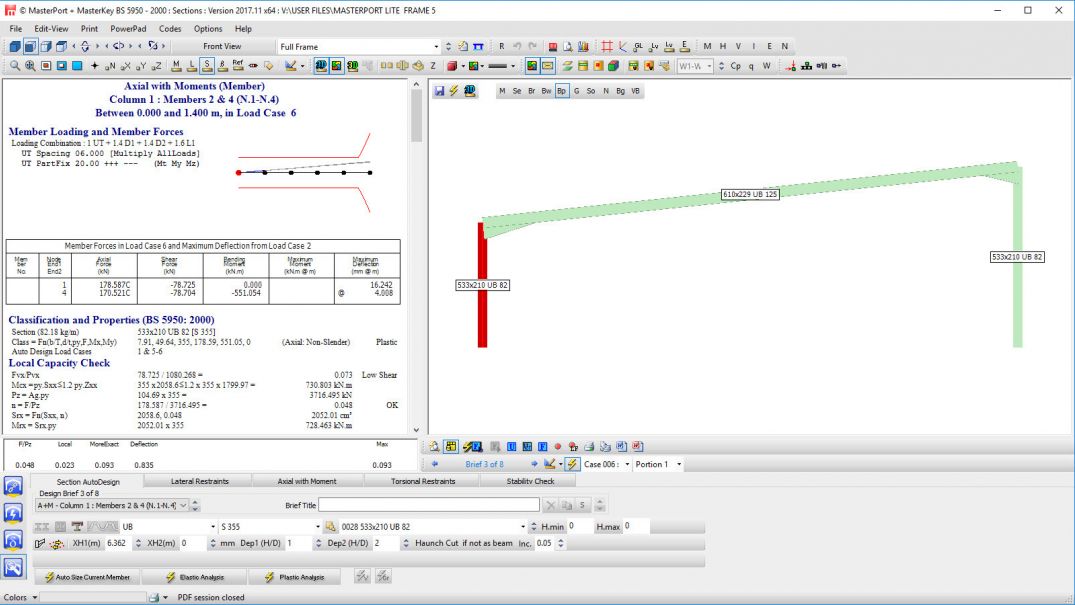Click the Inc. value stepper arrows

pyautogui.click(x=561, y=543)
